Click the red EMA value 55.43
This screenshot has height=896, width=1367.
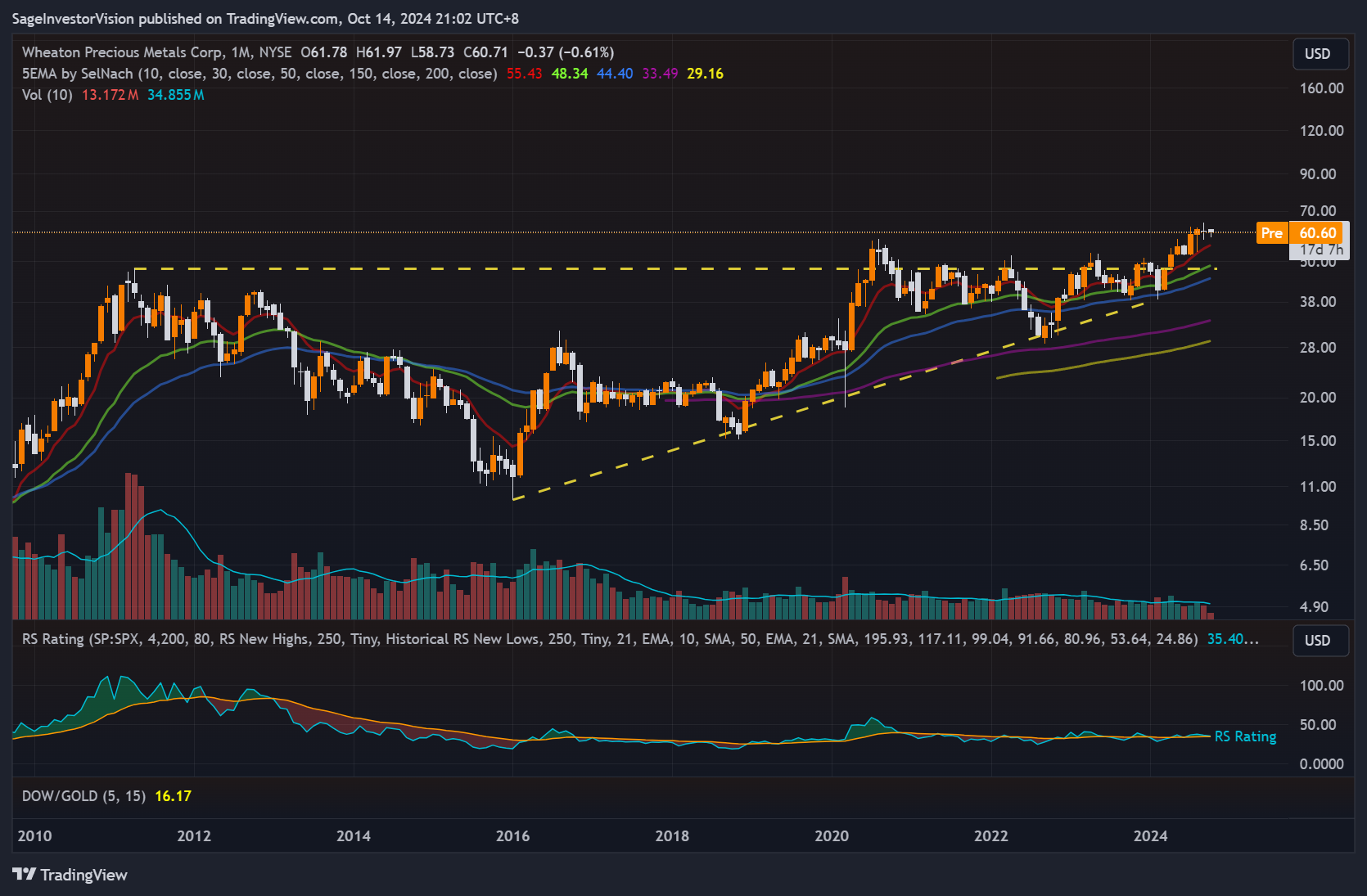click(525, 74)
